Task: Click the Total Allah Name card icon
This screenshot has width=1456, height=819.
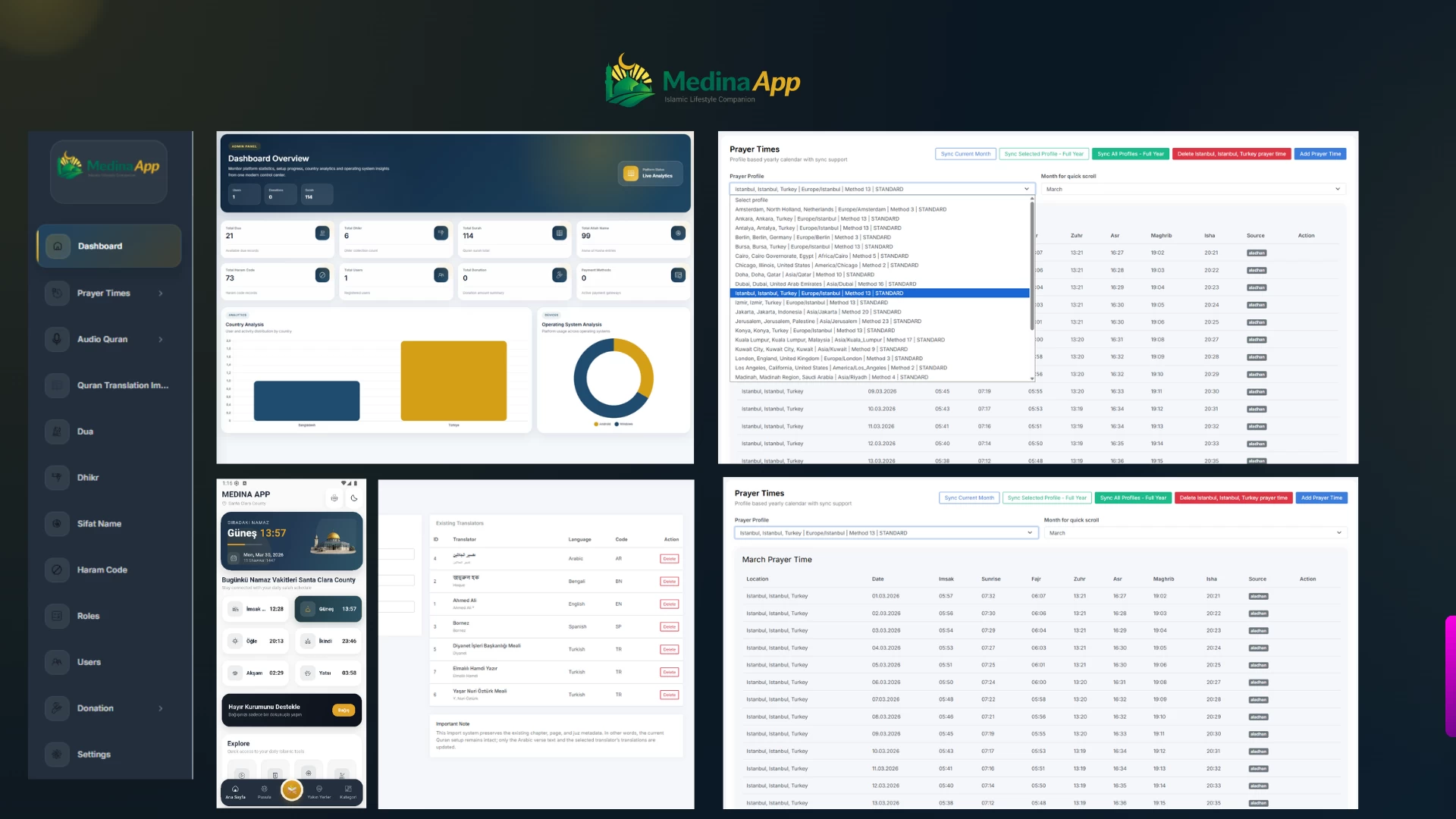Action: tap(678, 234)
